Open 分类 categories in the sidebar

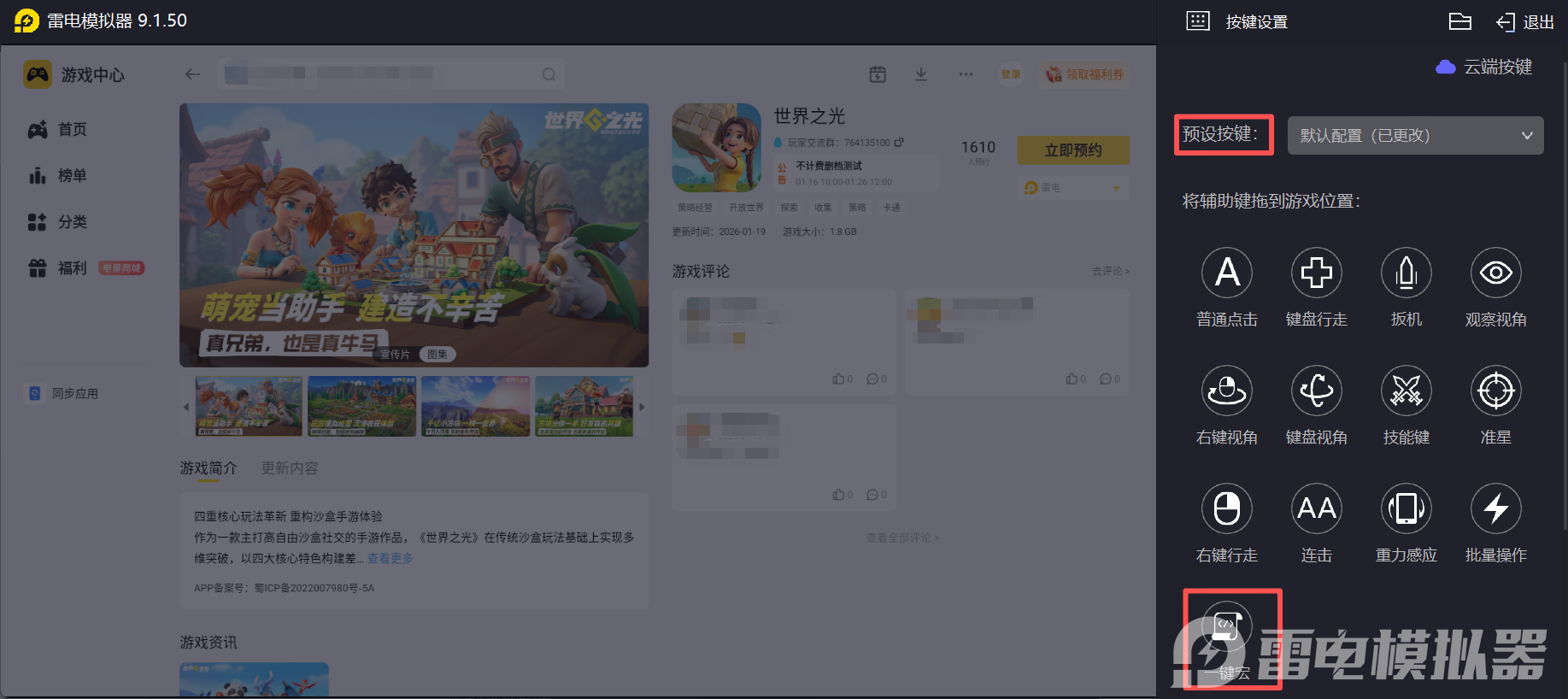pos(58,221)
